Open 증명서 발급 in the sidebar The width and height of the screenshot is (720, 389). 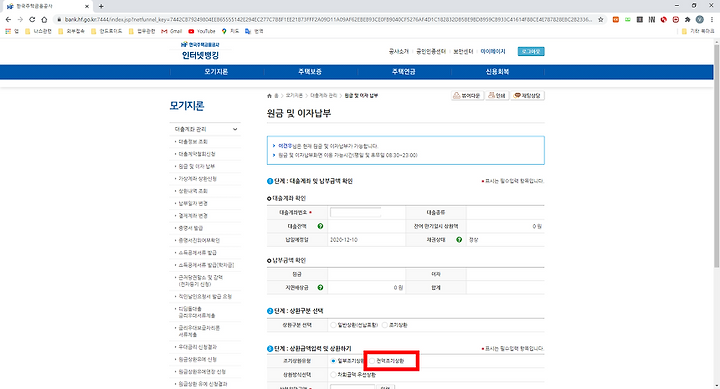click(x=191, y=228)
